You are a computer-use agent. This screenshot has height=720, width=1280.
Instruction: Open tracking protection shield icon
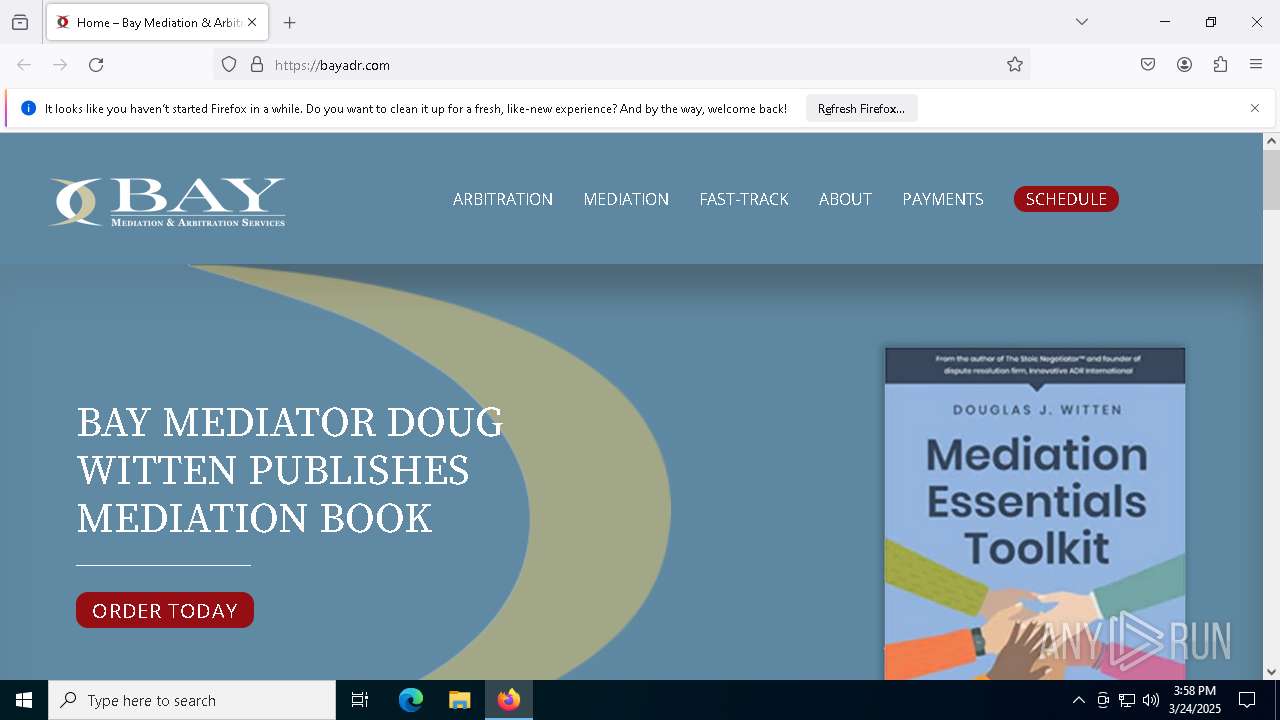[229, 65]
